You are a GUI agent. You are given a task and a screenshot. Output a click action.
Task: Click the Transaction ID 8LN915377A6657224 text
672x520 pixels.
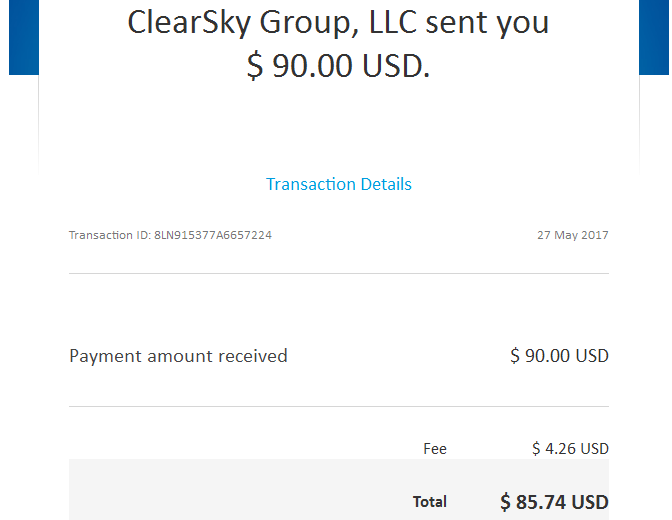(170, 235)
